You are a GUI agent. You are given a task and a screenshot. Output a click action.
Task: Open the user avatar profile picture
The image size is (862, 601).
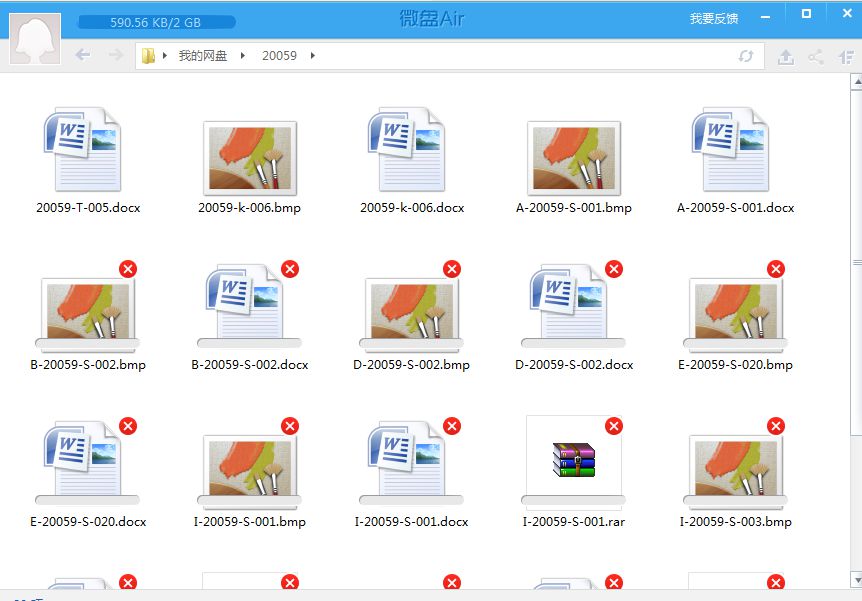35,38
